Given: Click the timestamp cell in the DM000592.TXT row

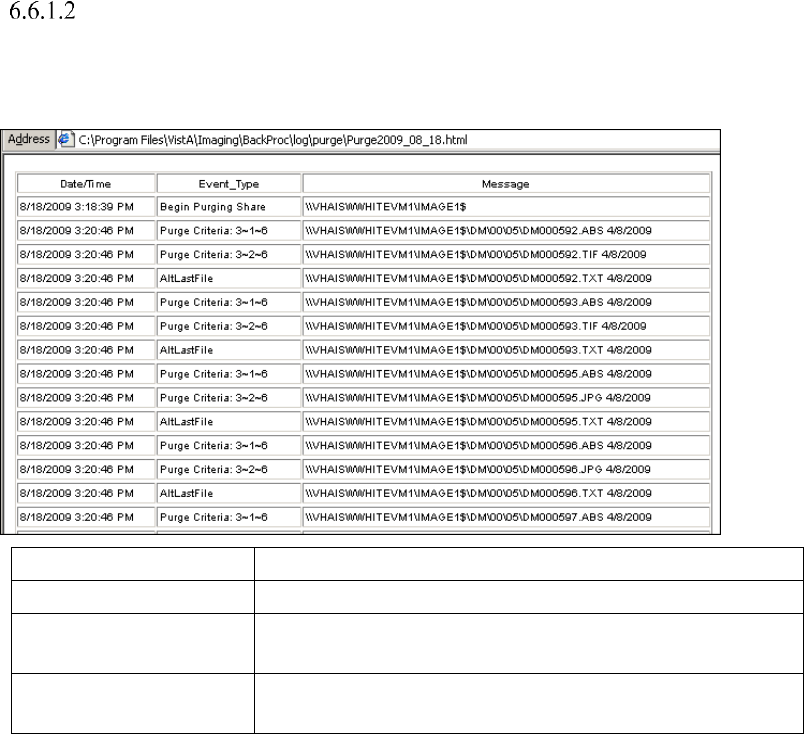Looking at the screenshot, I should (x=86, y=279).
